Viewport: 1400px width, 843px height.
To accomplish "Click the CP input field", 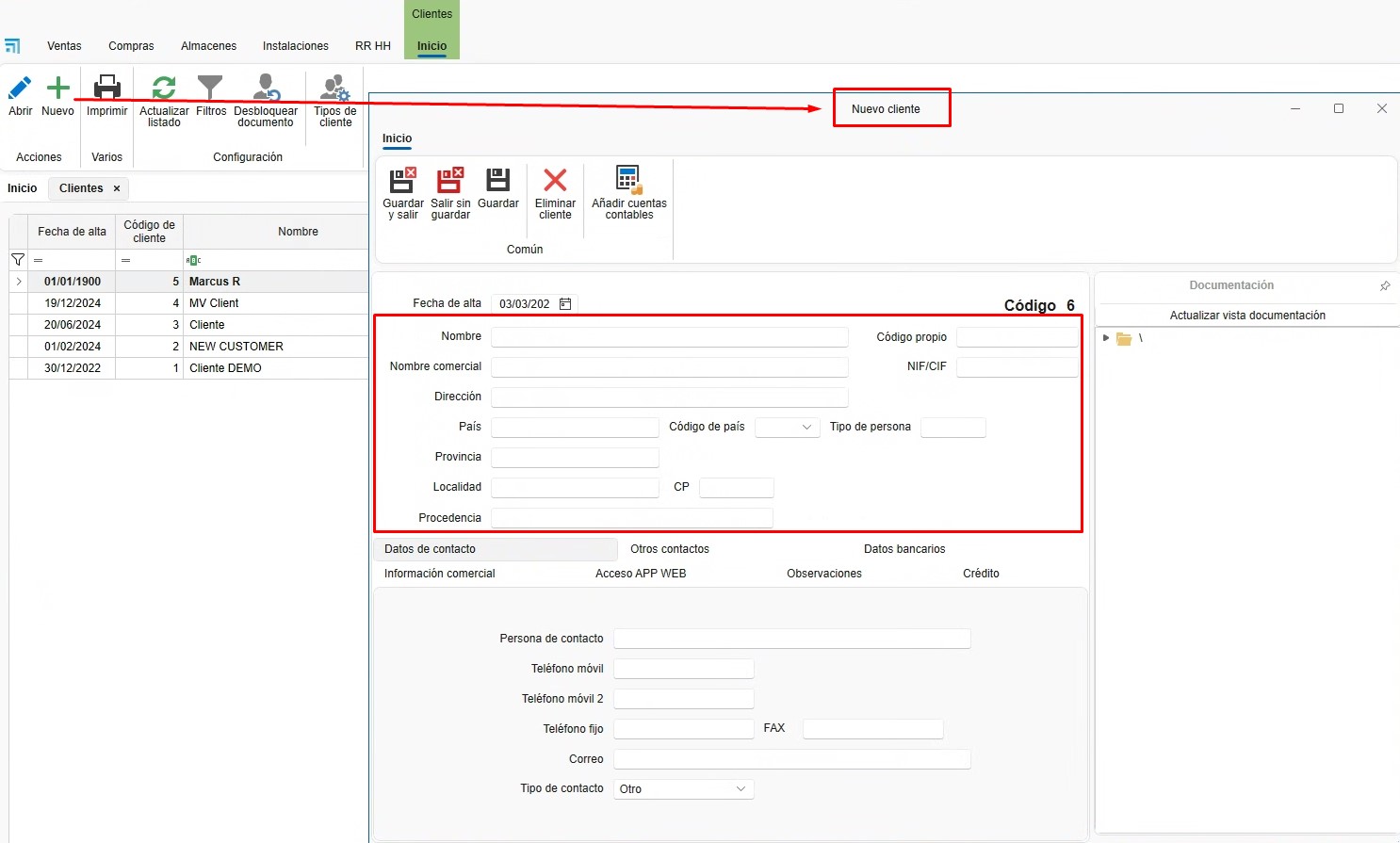I will tap(737, 488).
